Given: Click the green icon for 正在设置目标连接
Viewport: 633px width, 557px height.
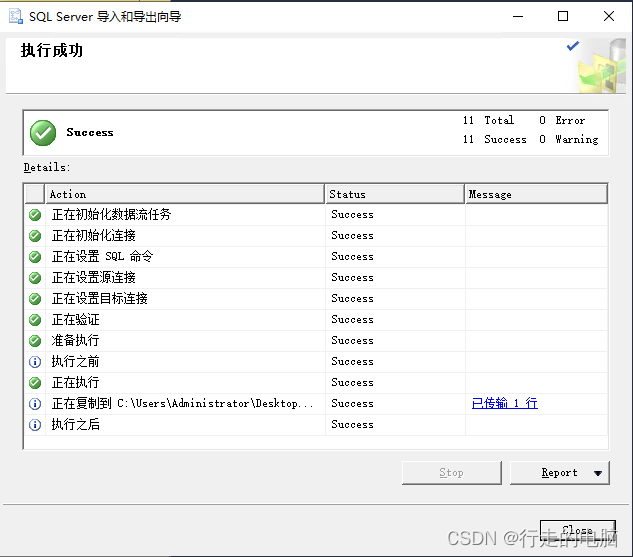Looking at the screenshot, I should pyautogui.click(x=35, y=299).
